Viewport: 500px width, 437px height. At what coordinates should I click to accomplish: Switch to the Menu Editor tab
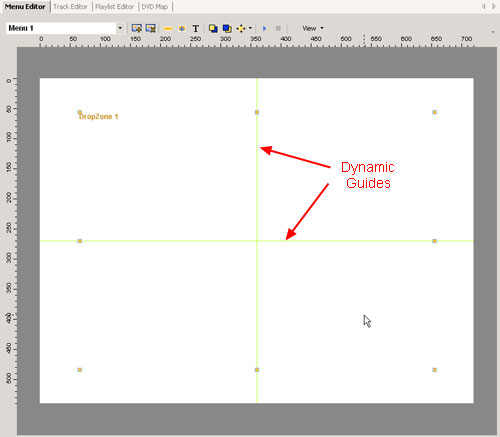[25, 6]
